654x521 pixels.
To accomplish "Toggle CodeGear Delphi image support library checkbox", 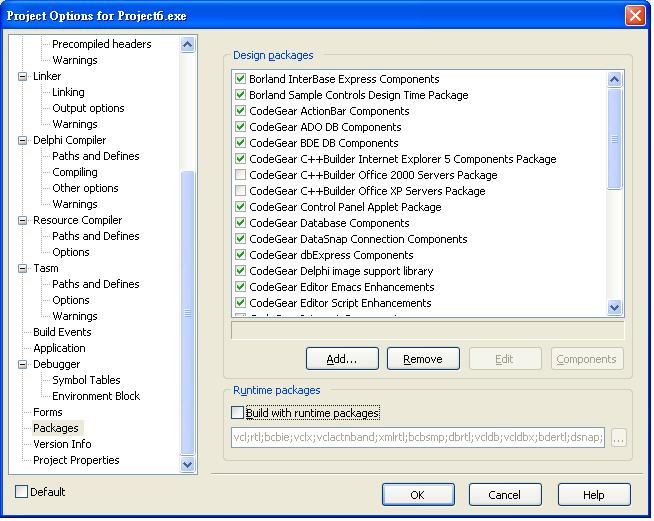I will tap(240, 271).
